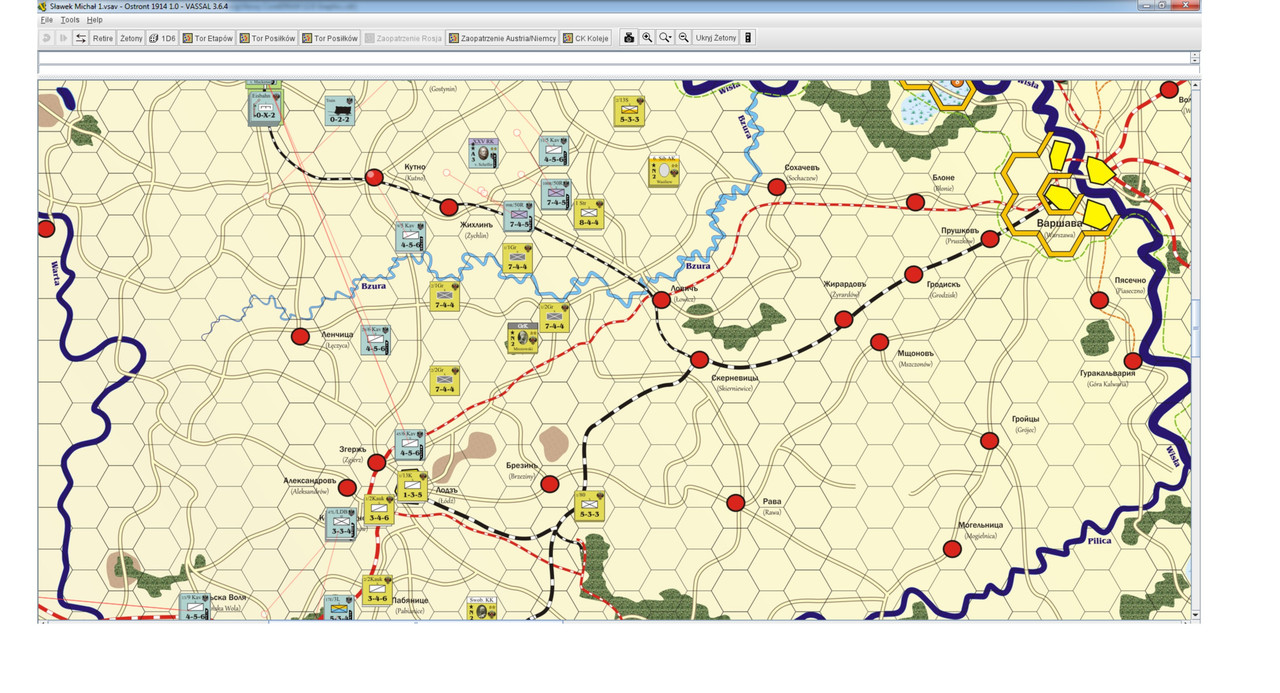The width and height of the screenshot is (1280, 693).
Task: Click the camera snapshot icon
Action: [x=629, y=38]
